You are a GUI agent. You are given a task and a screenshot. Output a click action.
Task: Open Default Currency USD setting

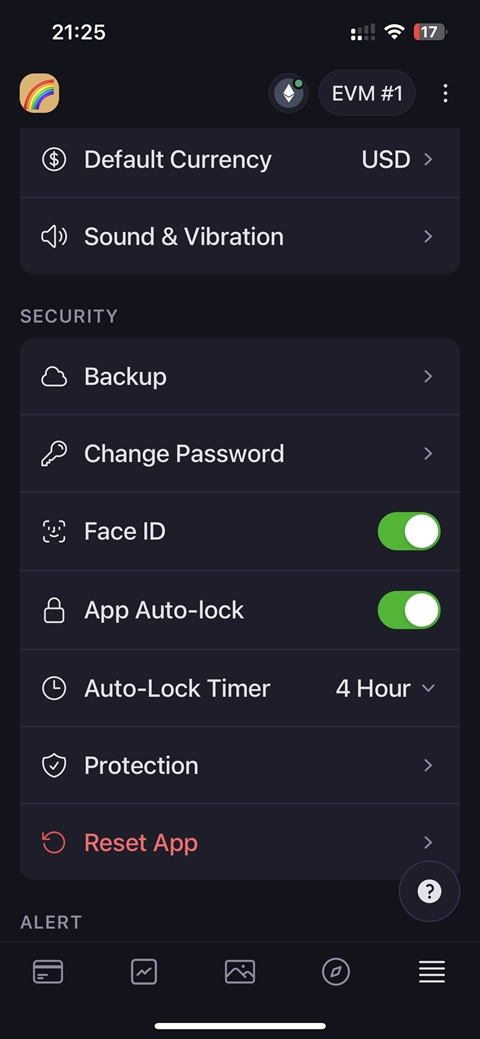[240, 160]
